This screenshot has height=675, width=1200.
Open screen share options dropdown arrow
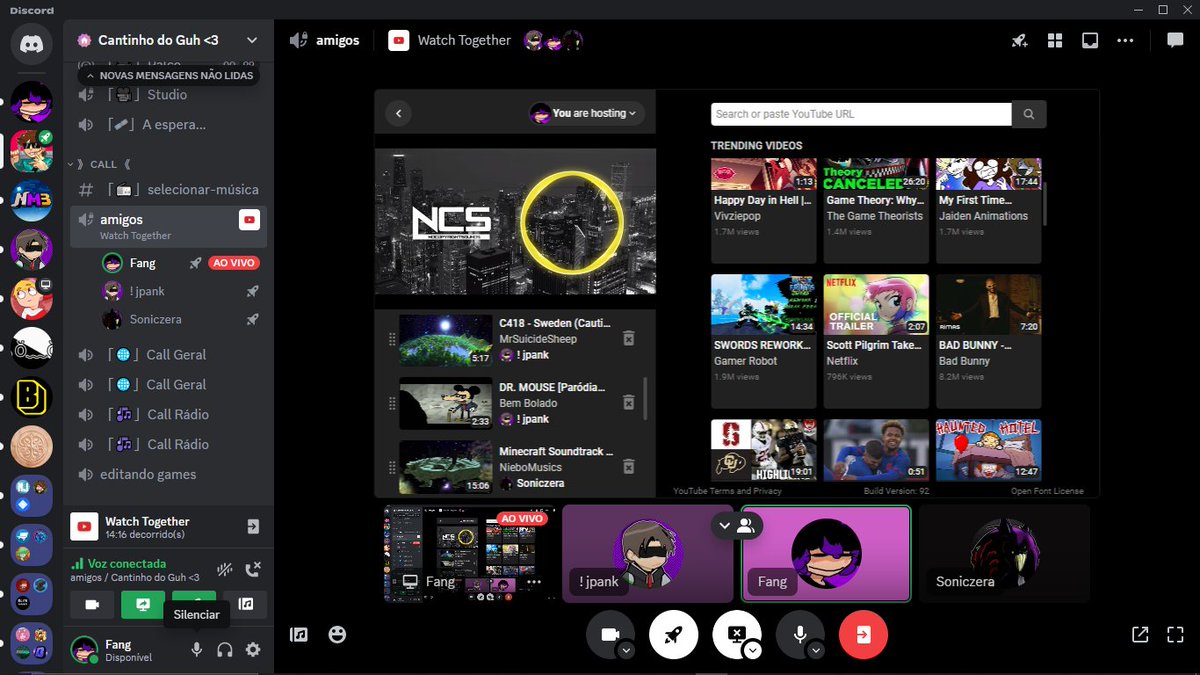[753, 650]
